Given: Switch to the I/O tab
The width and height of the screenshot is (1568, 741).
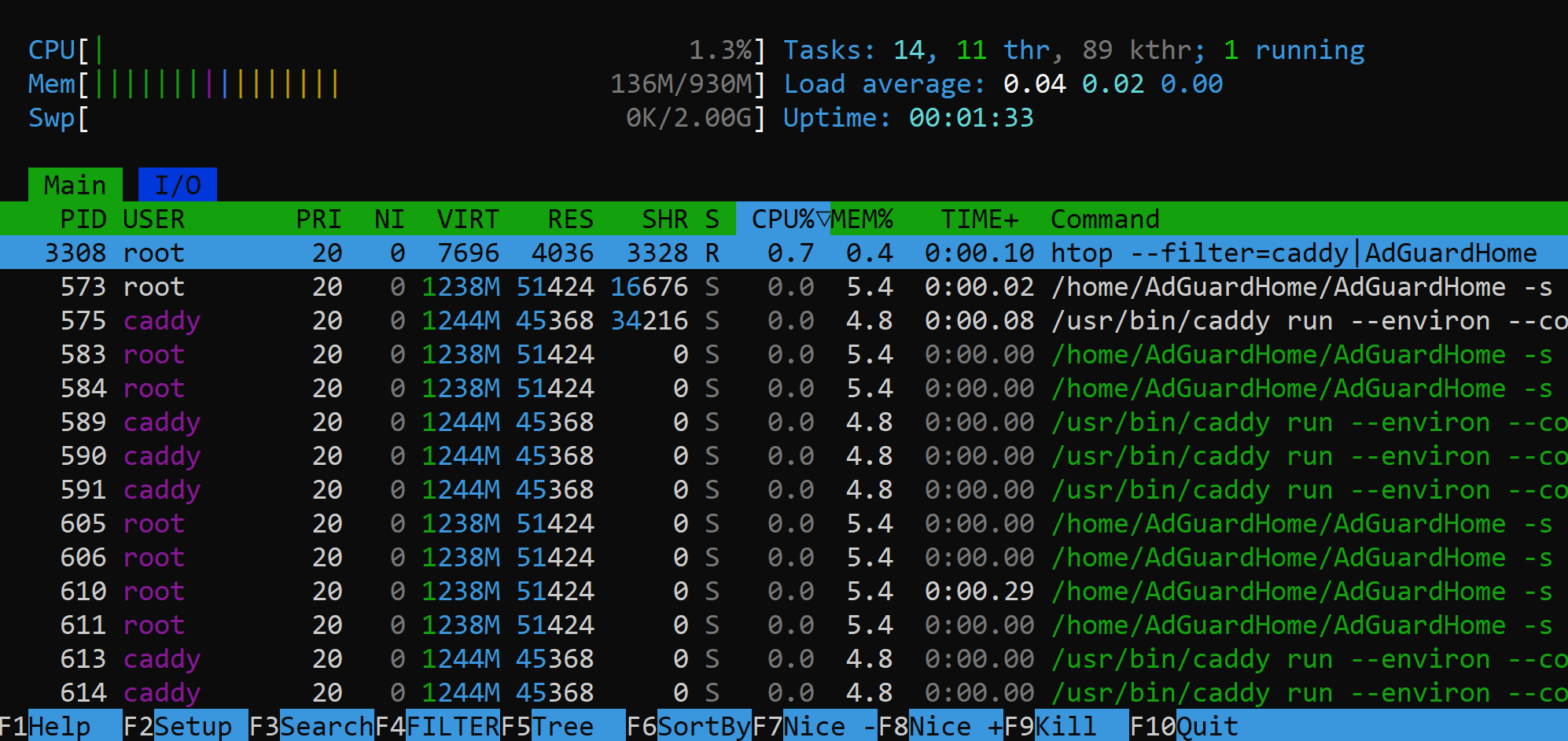Looking at the screenshot, I should click(177, 185).
